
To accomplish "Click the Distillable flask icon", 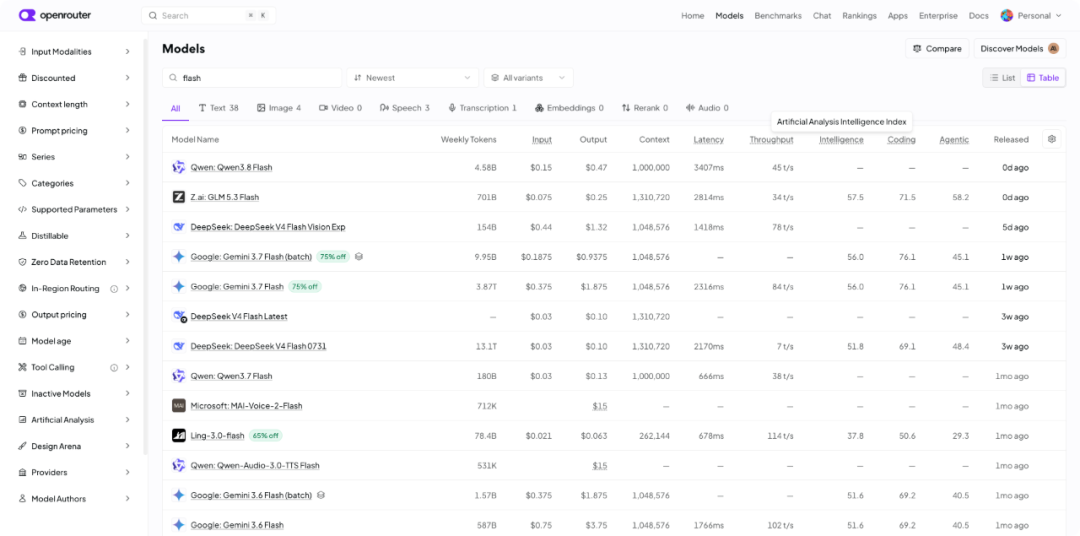I will (23, 236).
